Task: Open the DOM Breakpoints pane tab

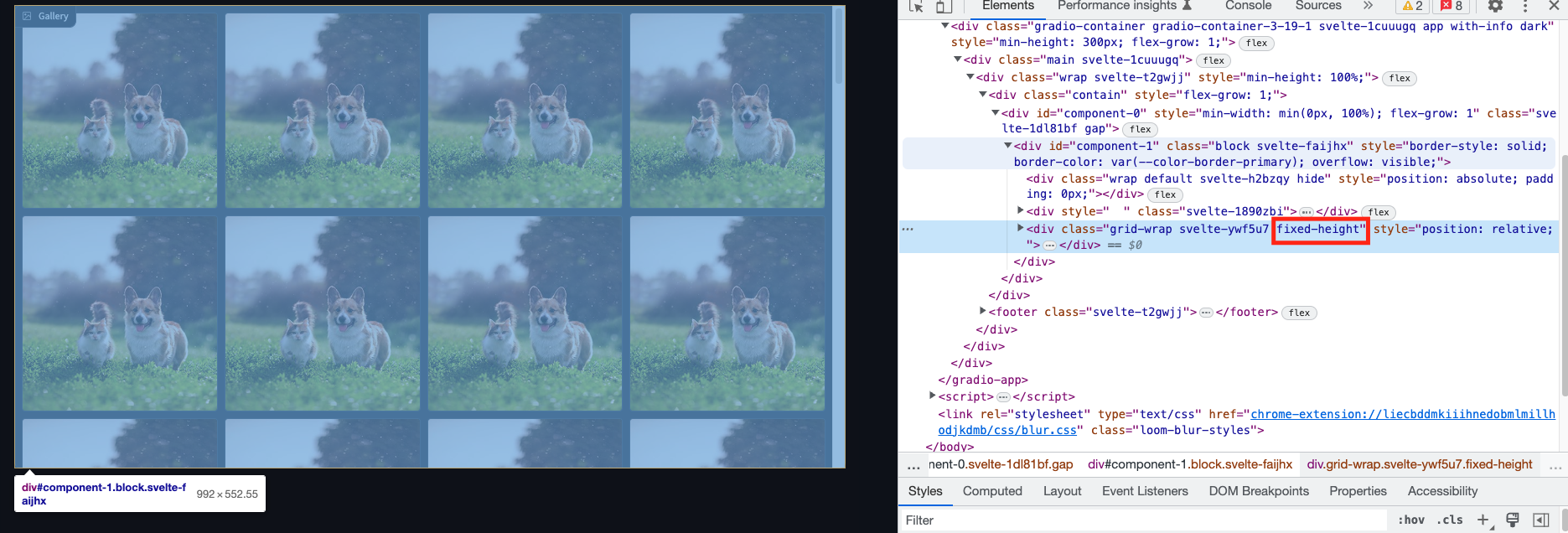Action: tap(1259, 491)
